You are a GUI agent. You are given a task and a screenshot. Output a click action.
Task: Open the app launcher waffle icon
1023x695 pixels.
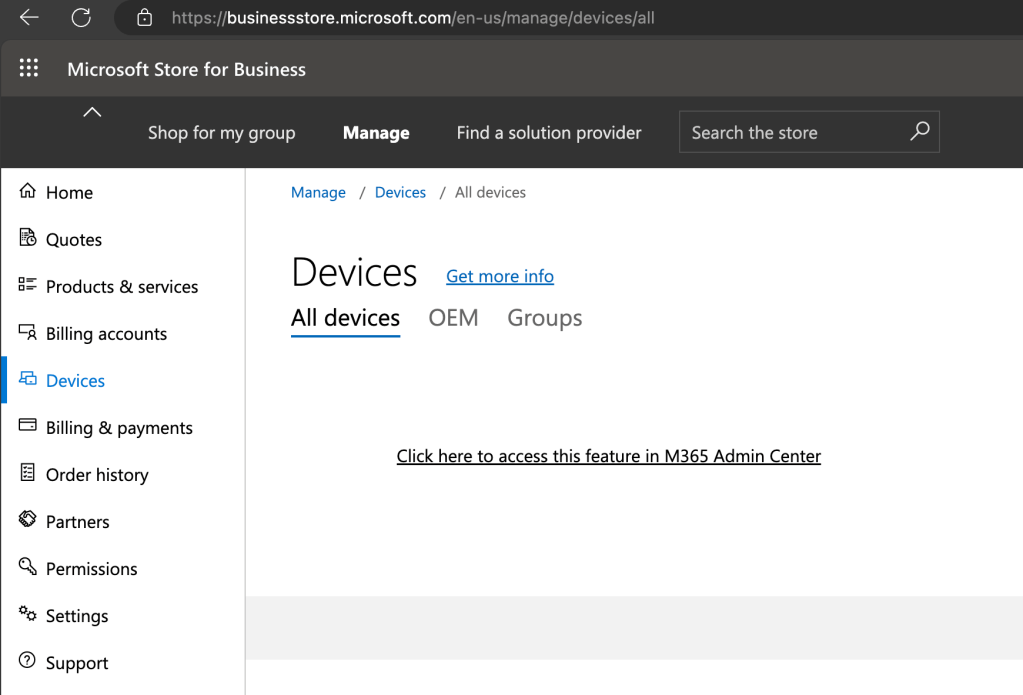29,69
